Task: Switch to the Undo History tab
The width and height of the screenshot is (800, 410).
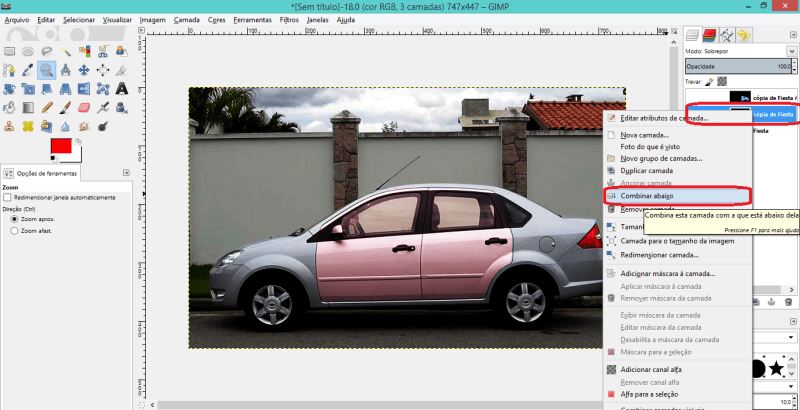Action: tap(744, 35)
